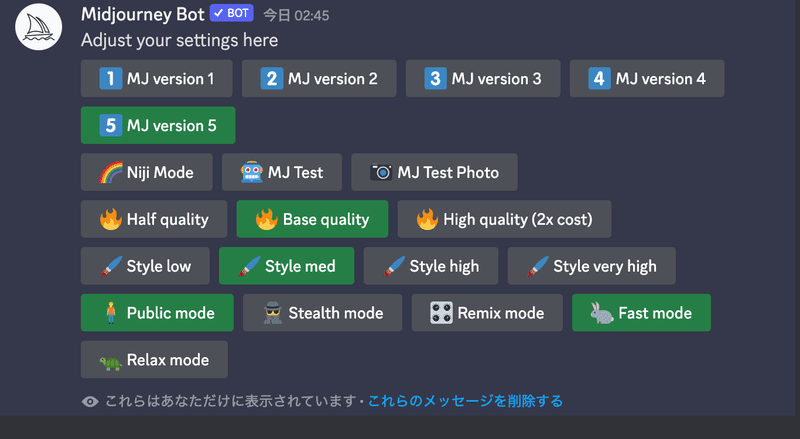The height and width of the screenshot is (439, 800).
Task: Click the number 1 icon on MJ version 1
Action: pyautogui.click(x=111, y=79)
